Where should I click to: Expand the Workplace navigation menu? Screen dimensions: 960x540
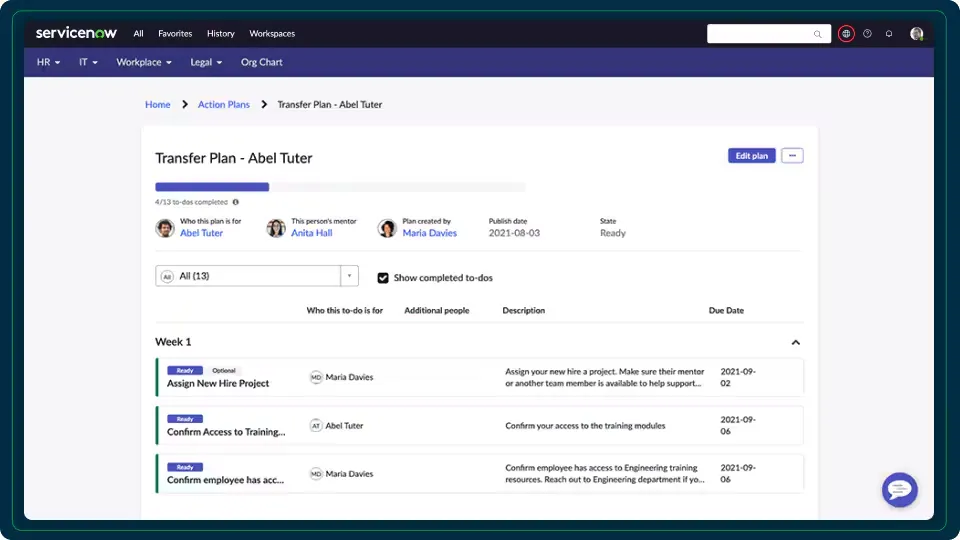[143, 62]
